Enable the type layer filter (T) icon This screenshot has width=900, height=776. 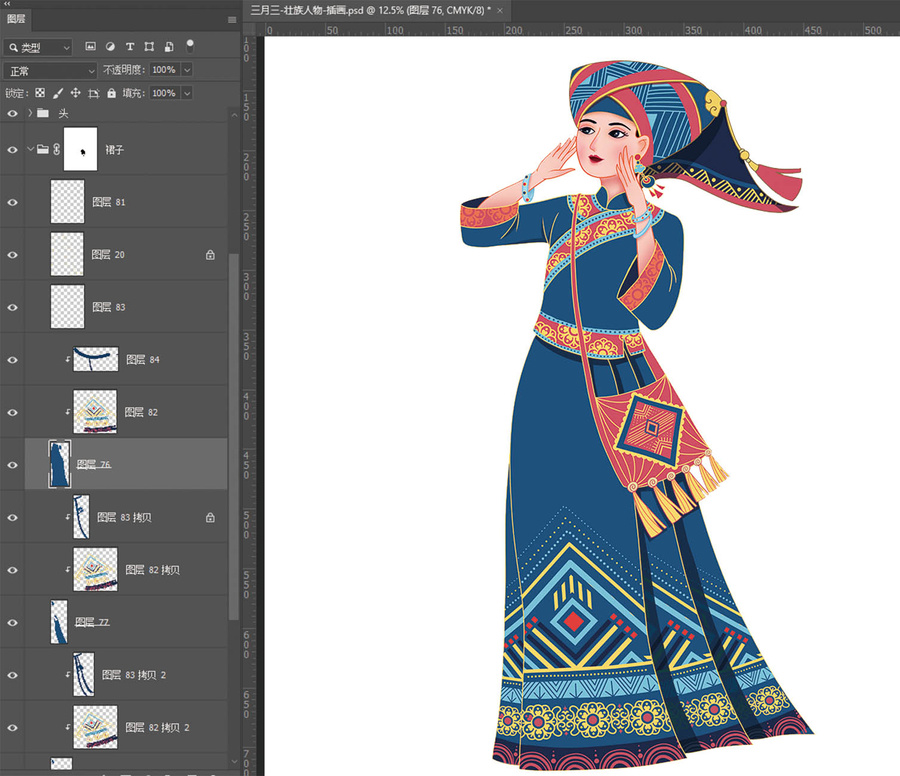(130, 46)
